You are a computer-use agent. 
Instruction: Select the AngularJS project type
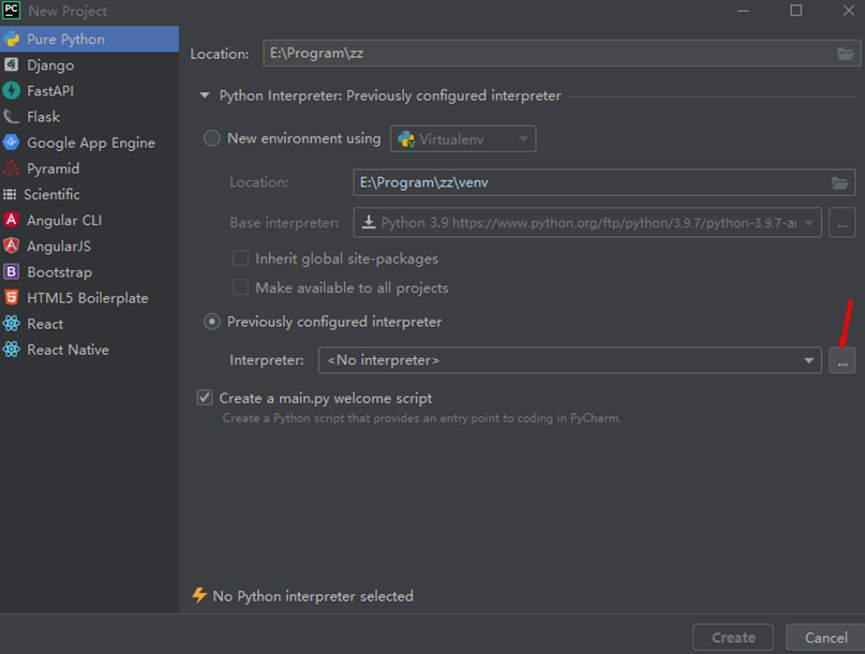pos(89,246)
